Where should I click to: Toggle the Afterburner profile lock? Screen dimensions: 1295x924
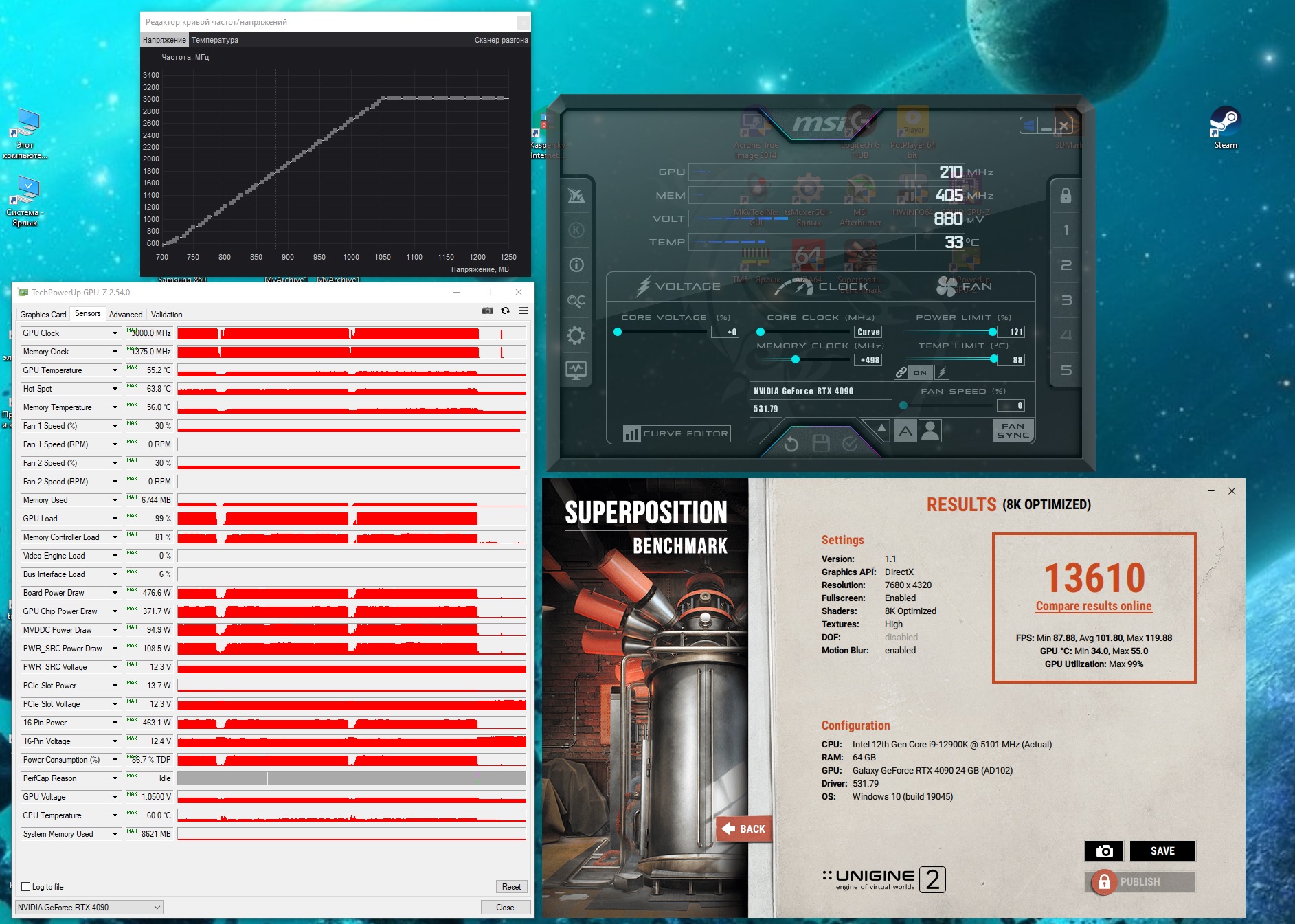coord(1066,195)
